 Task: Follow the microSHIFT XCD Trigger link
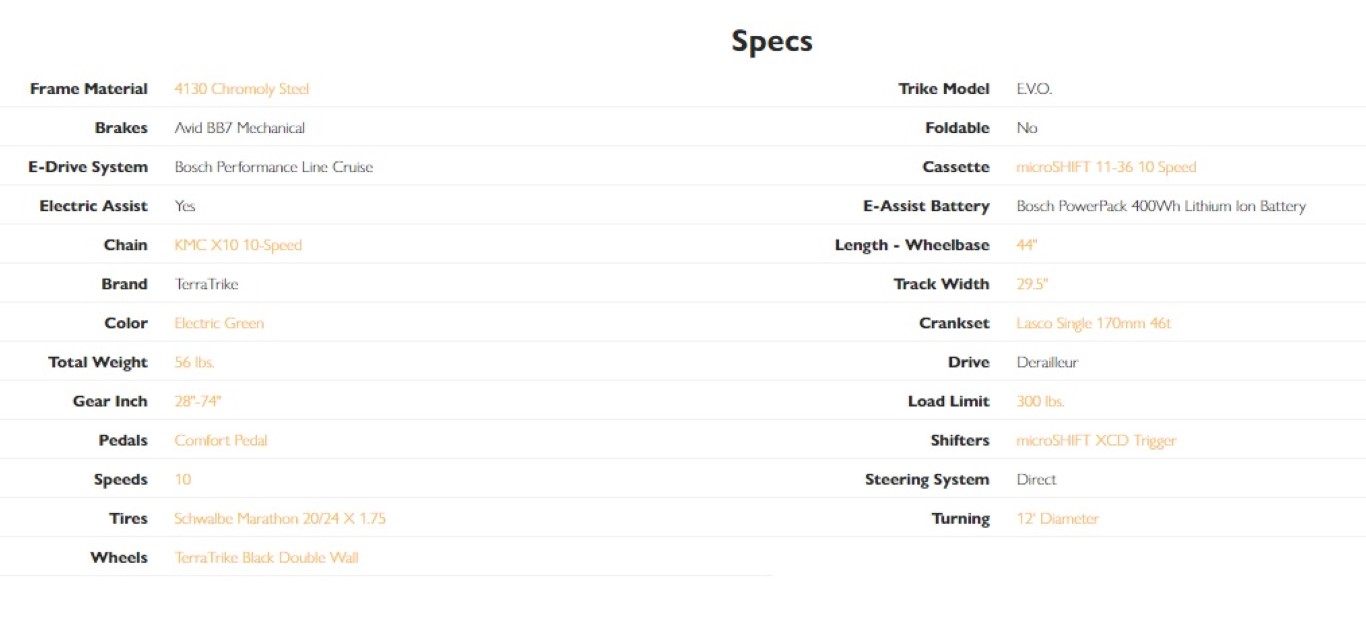[x=1096, y=440]
